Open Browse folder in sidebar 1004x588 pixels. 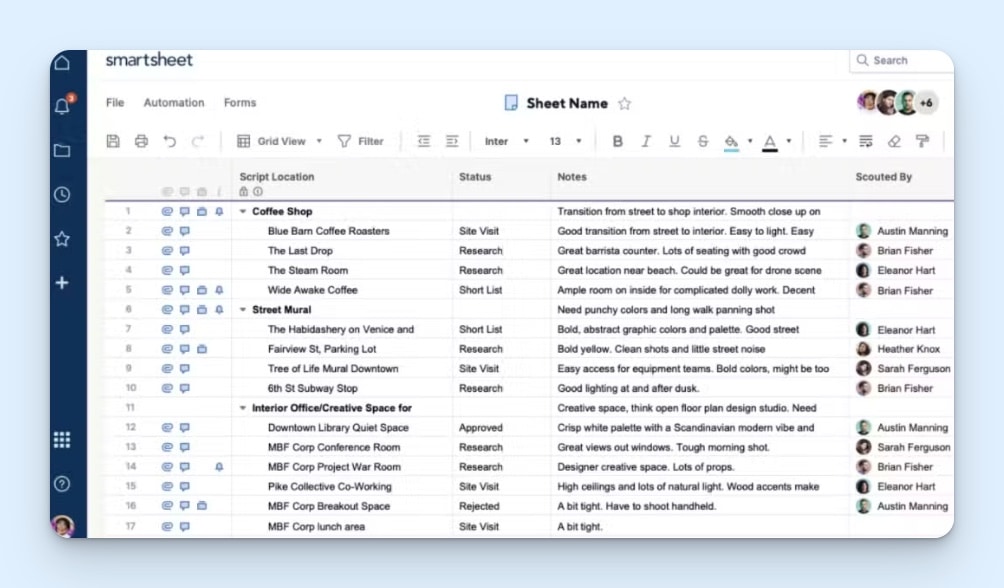pos(62,151)
